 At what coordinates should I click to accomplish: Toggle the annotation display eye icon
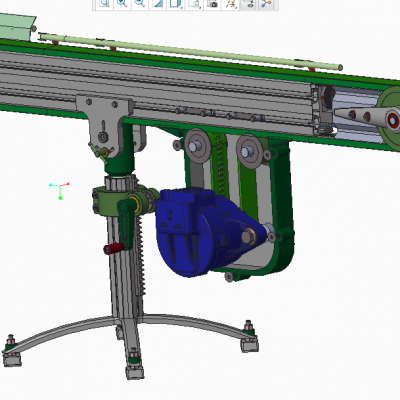coord(248,3)
